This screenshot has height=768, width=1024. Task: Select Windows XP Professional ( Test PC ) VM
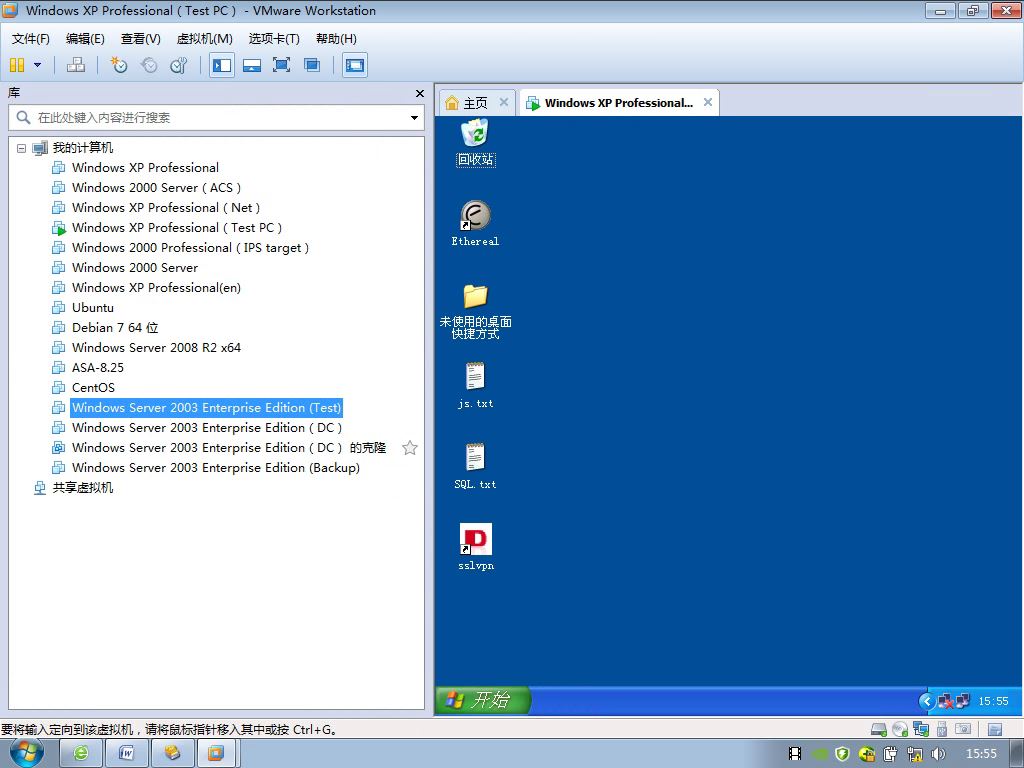[x=177, y=228]
